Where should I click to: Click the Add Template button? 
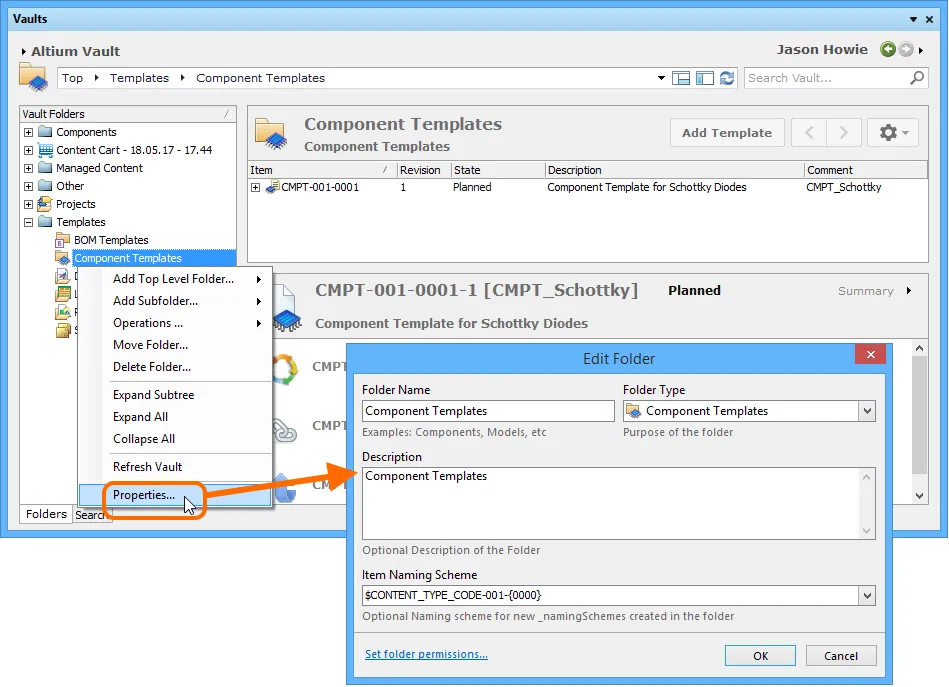(727, 133)
